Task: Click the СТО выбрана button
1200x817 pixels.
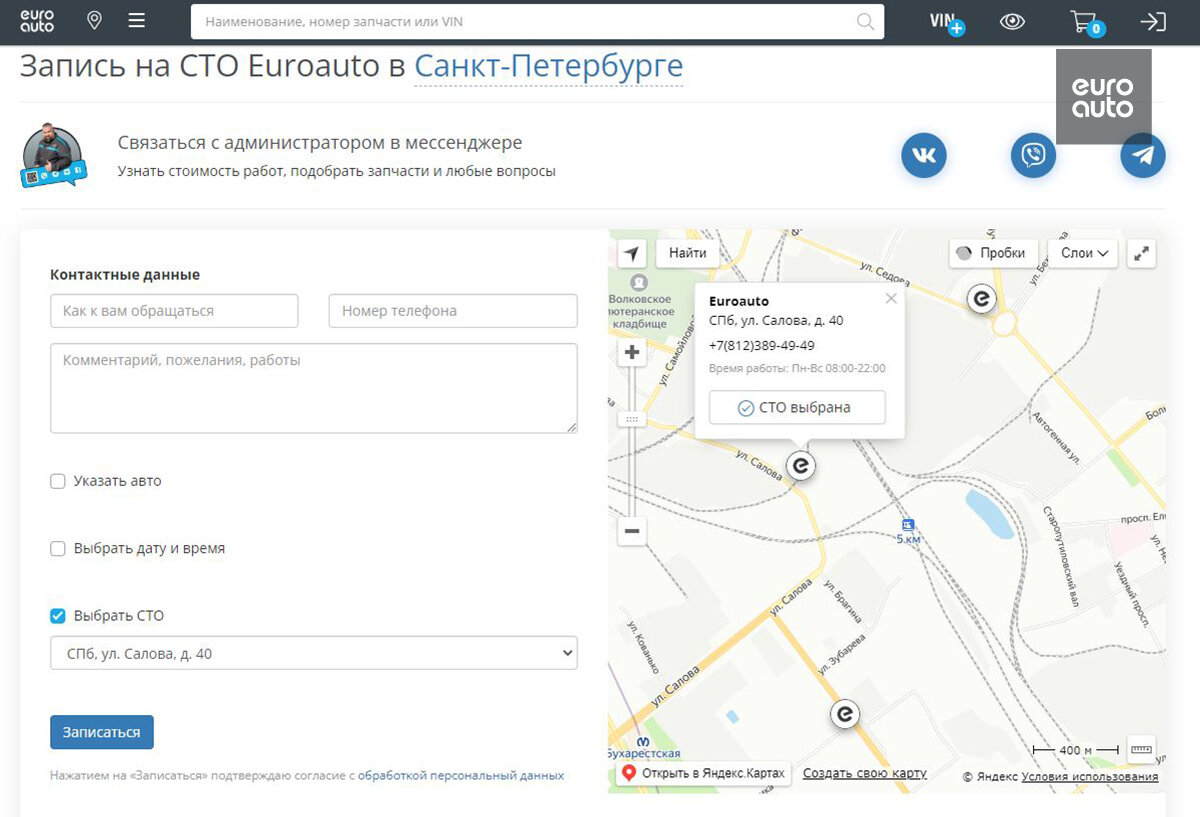Action: pyautogui.click(x=797, y=407)
